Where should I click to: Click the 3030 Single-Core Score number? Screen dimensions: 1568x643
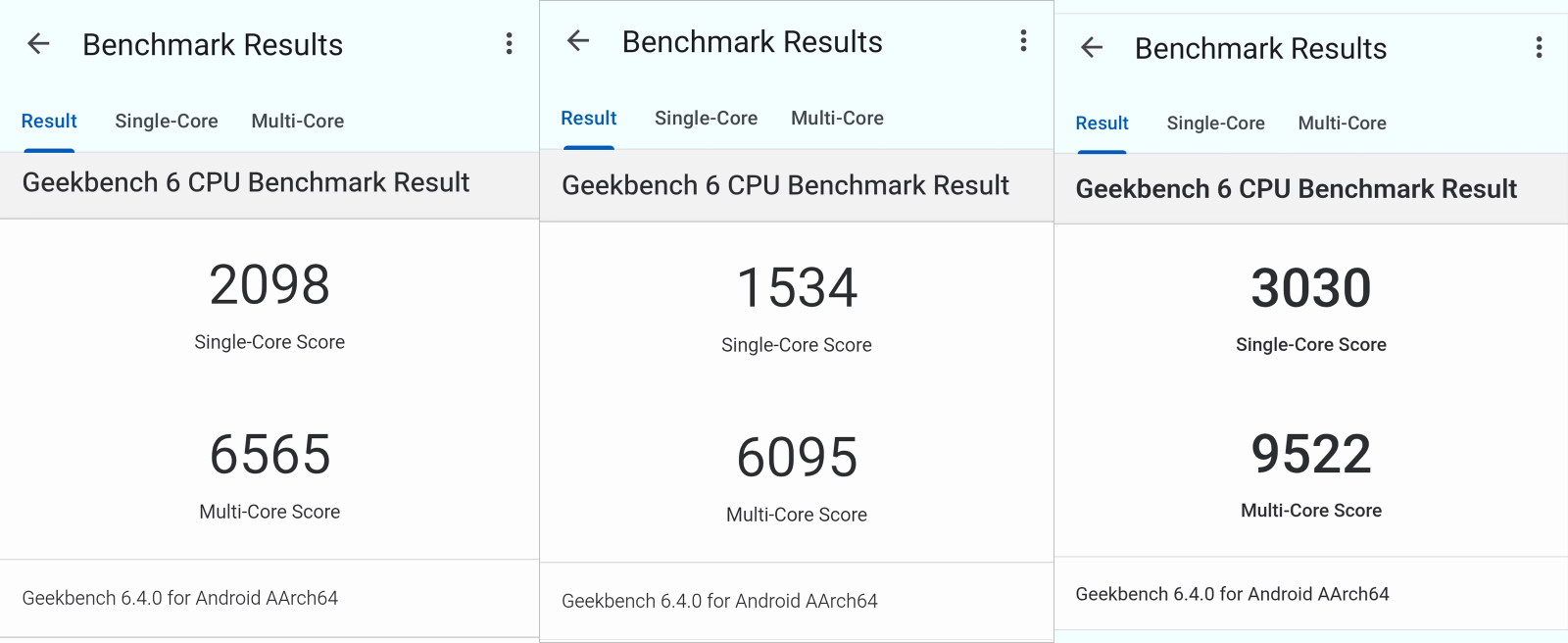[x=1311, y=288]
